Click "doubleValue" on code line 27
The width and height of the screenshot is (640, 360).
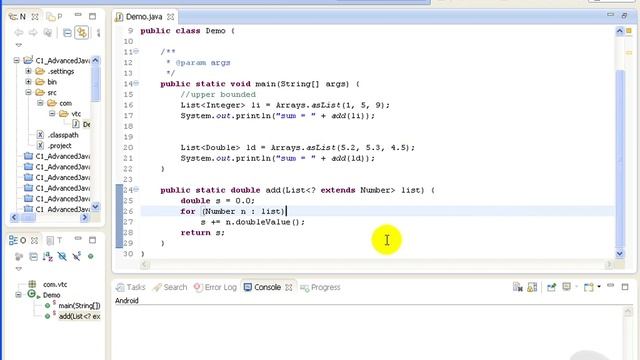[263, 222]
